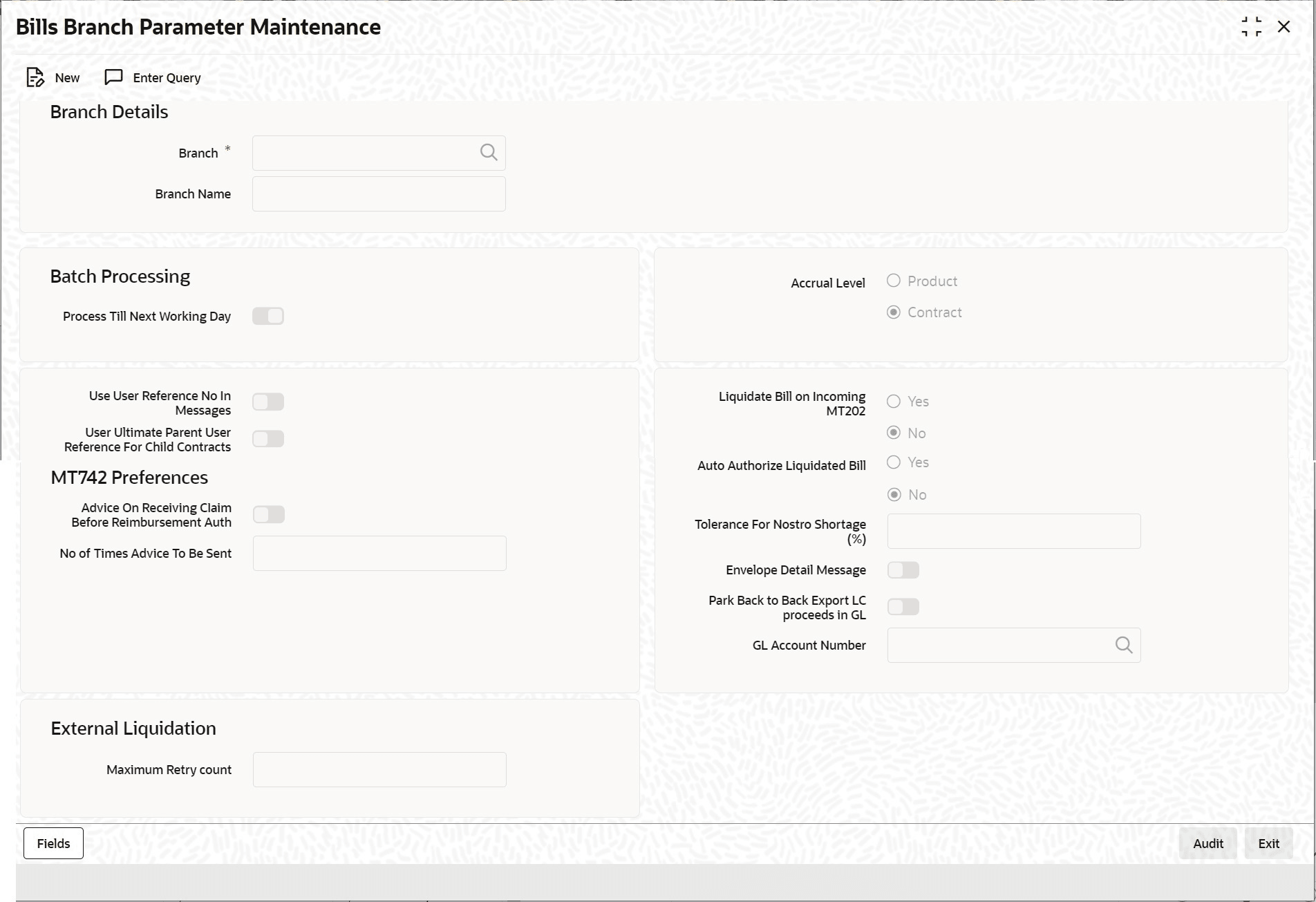Click the No of Times Advice field

click(379, 553)
